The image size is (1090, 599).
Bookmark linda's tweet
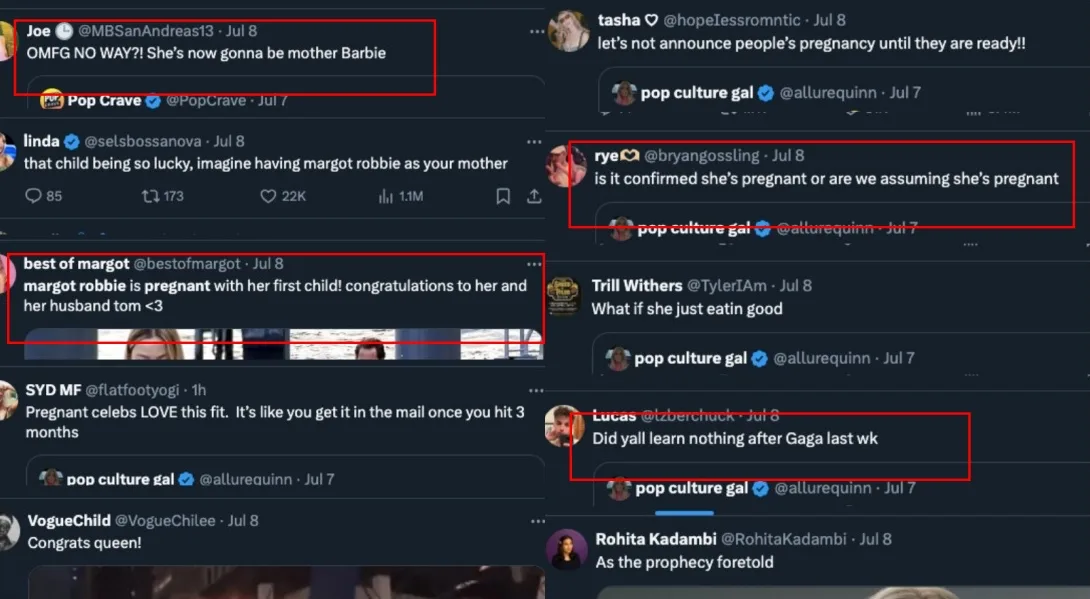[x=503, y=196]
